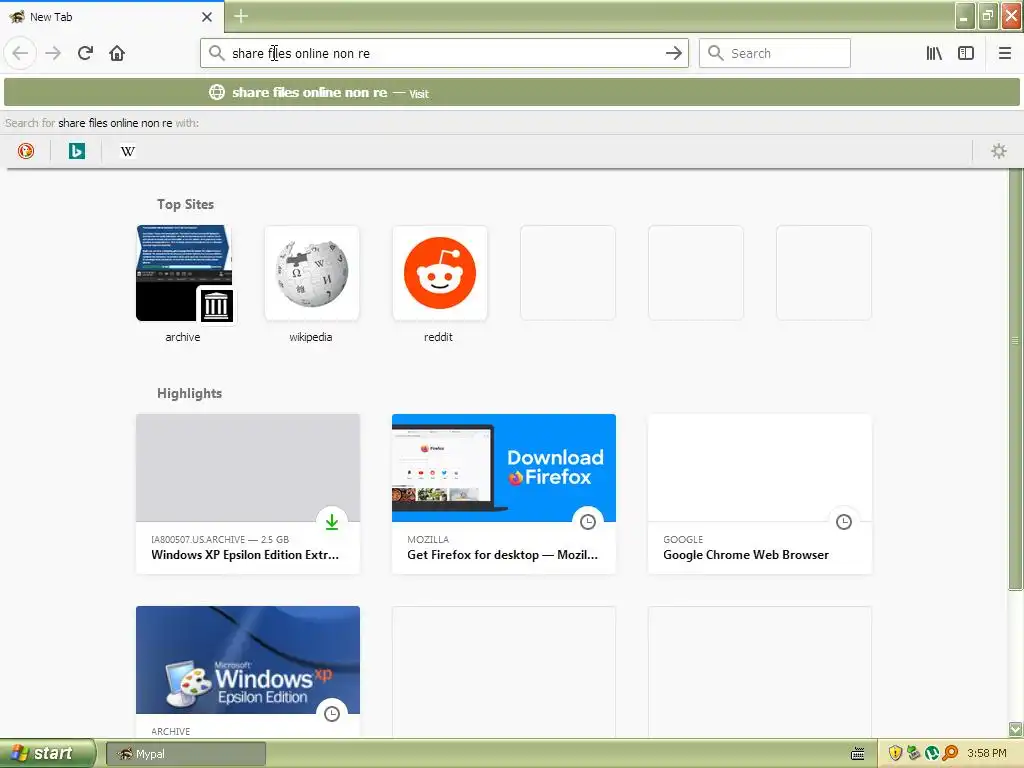This screenshot has height=768, width=1024.
Task: Click the scrollbar down arrow
Action: (1015, 729)
